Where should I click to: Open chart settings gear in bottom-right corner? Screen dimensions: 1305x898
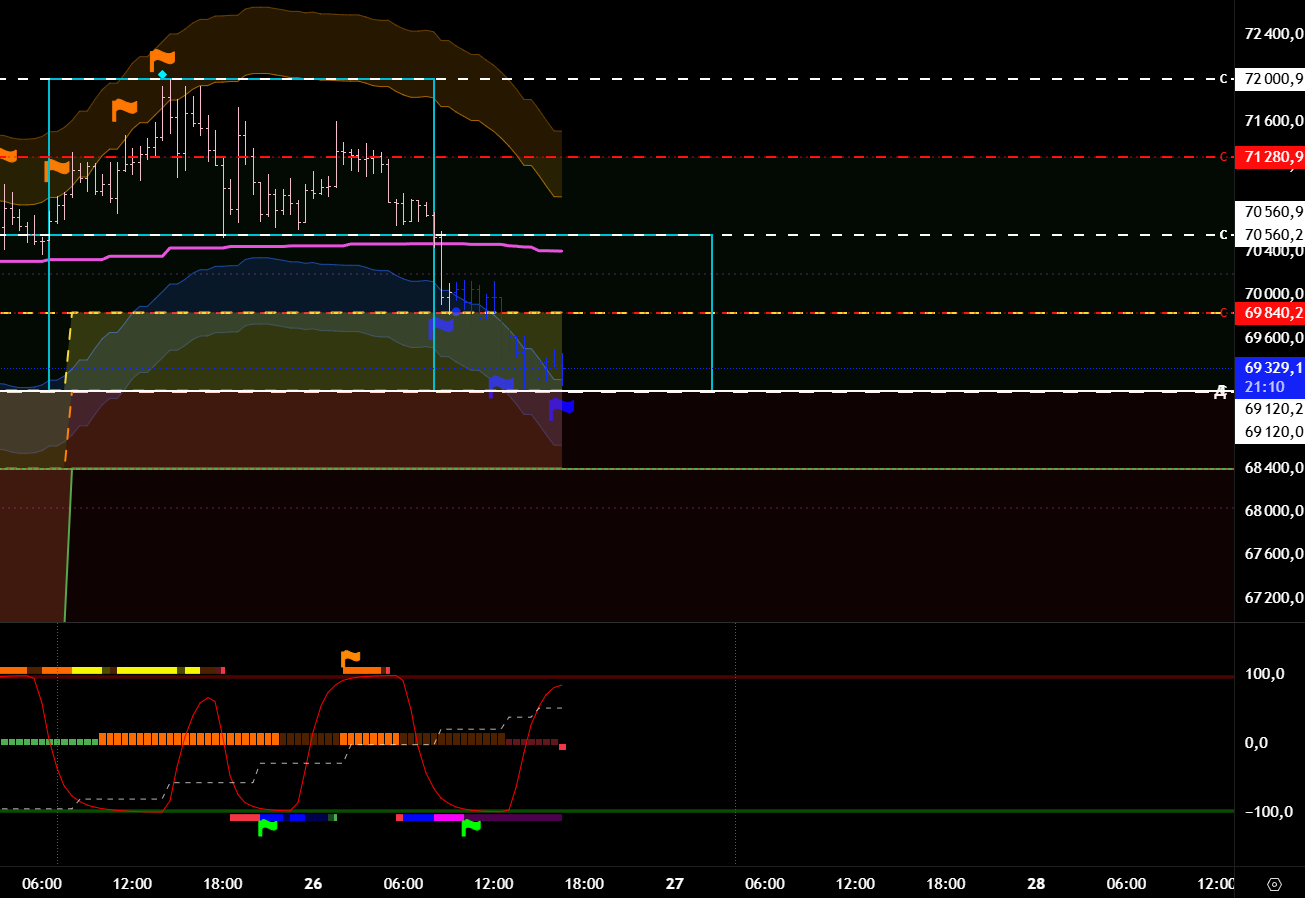[1274, 884]
